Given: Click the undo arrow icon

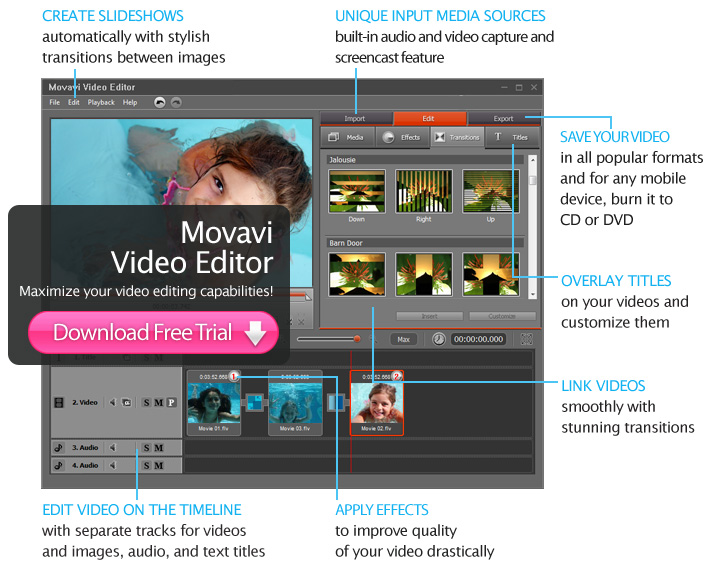Looking at the screenshot, I should [159, 102].
